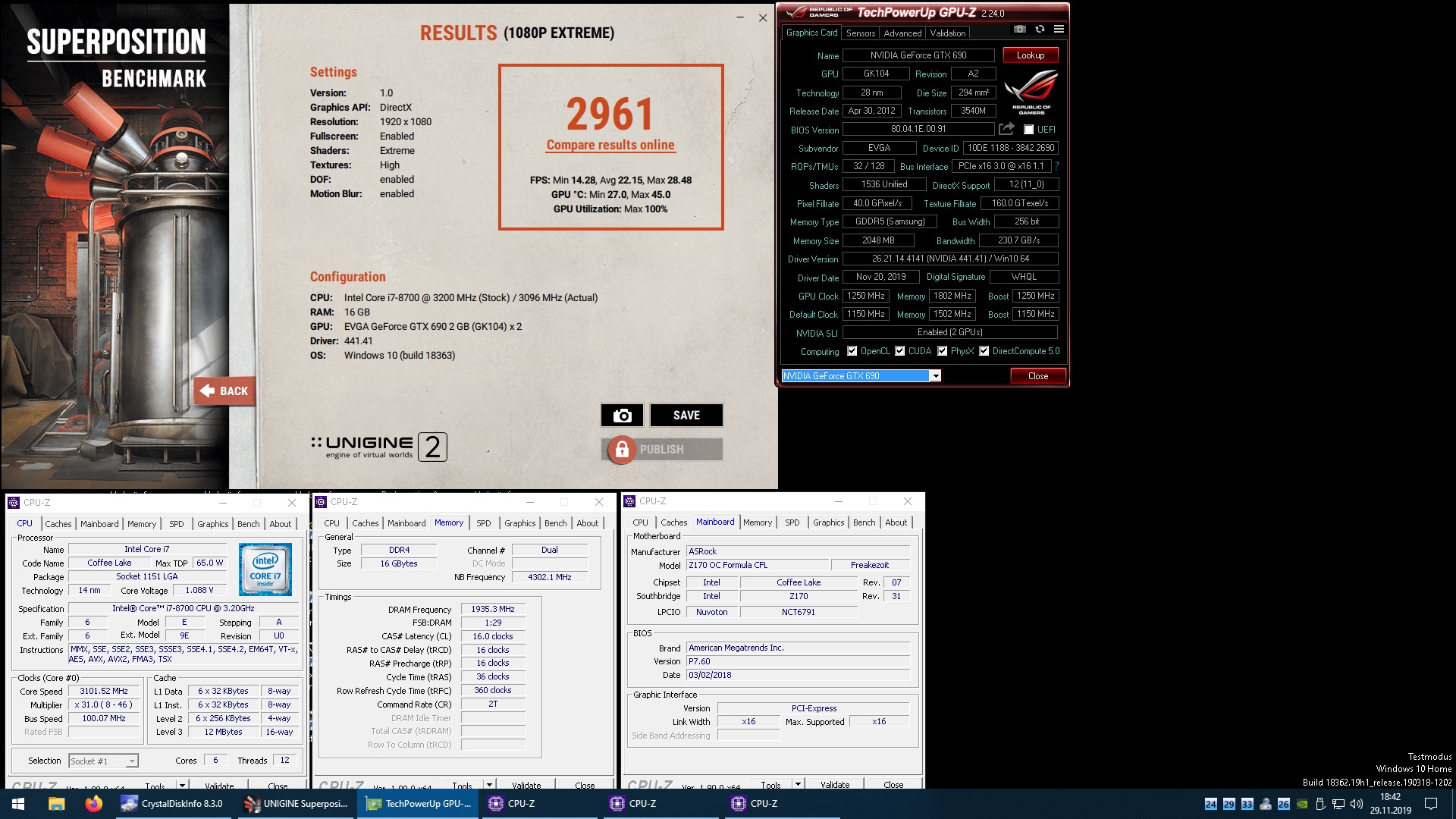Click the Intel Core i7 logo in CPU-Z
The image size is (1456, 819).
click(x=265, y=569)
